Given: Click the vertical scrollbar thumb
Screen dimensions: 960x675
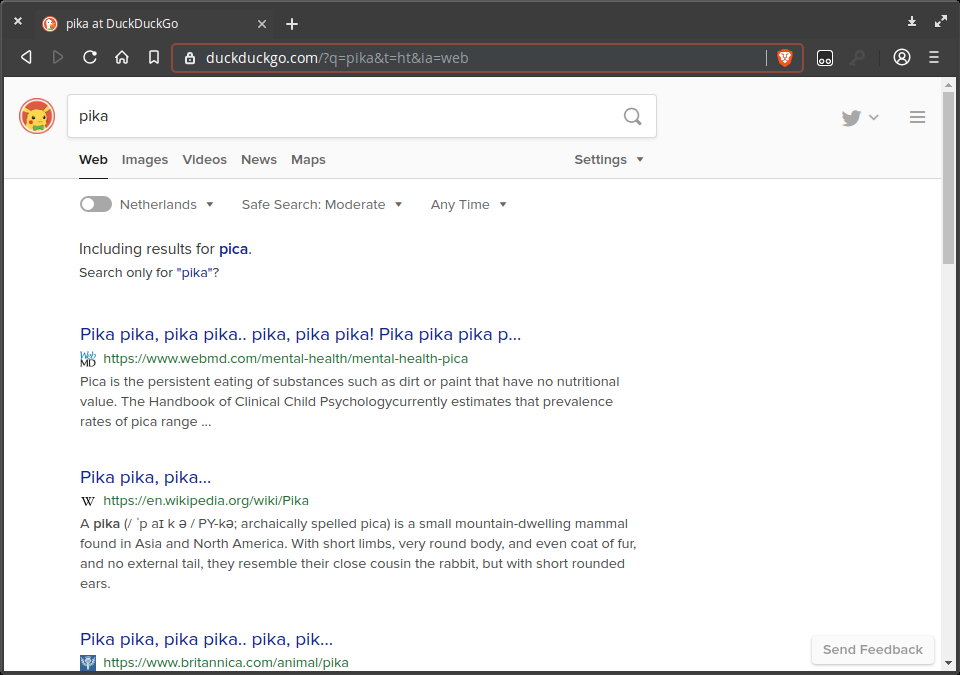Looking at the screenshot, I should pyautogui.click(x=948, y=178).
